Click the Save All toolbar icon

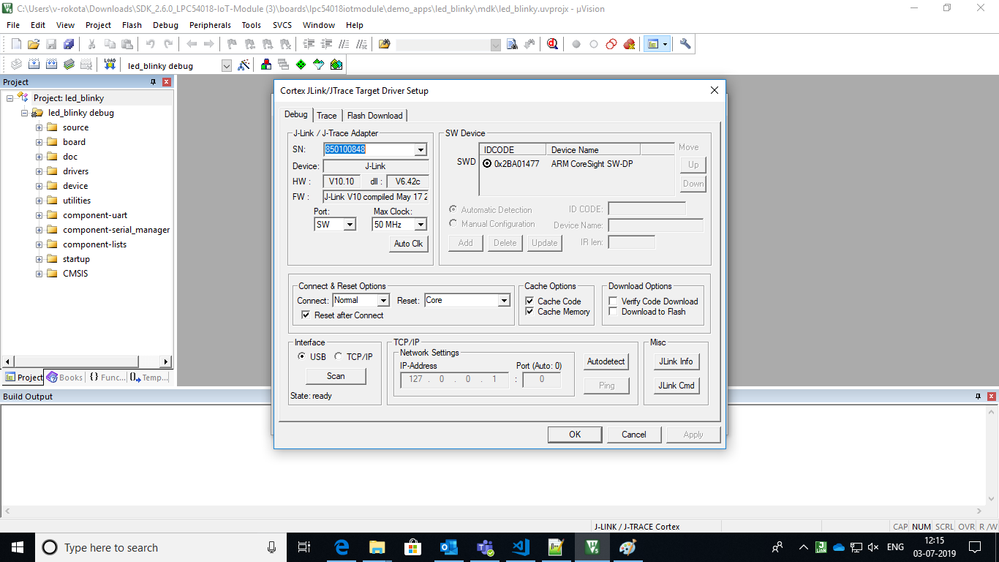tap(69, 44)
